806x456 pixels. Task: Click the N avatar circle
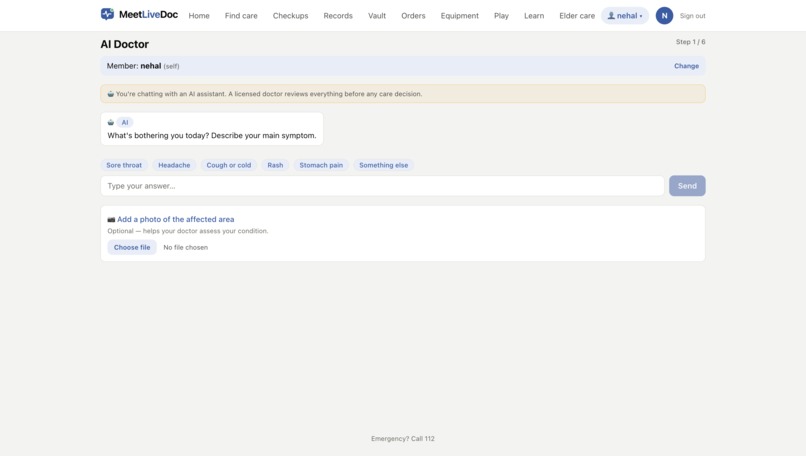(x=664, y=16)
